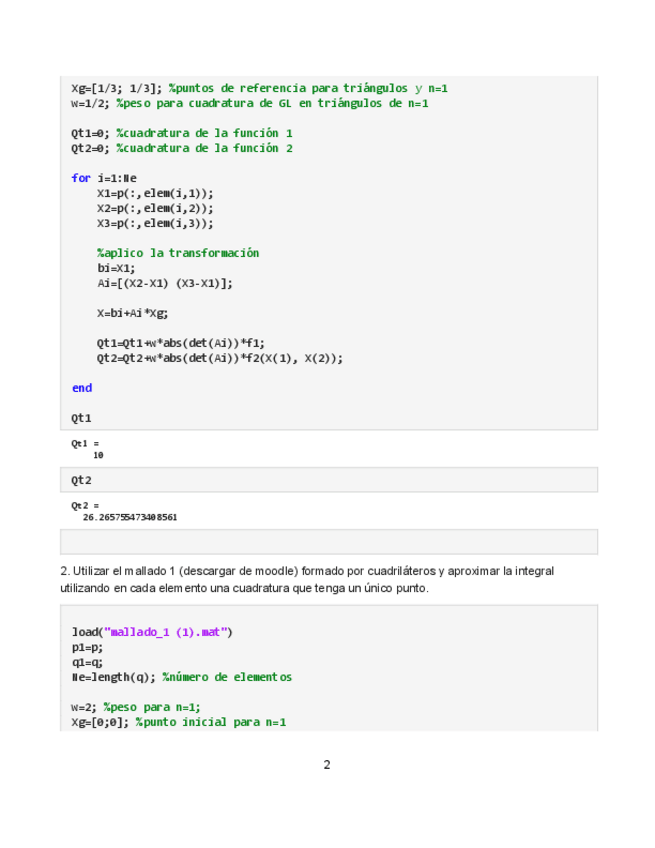
Task: Click the line 'X2=p(:,elem(i,2));'
Action: coord(155,208)
